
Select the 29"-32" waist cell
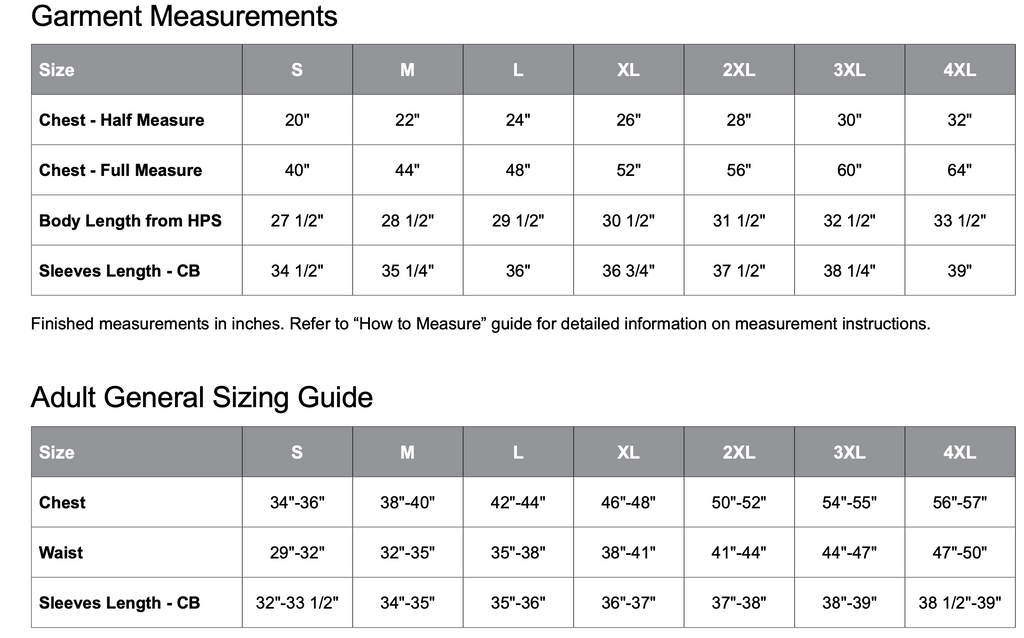297,553
